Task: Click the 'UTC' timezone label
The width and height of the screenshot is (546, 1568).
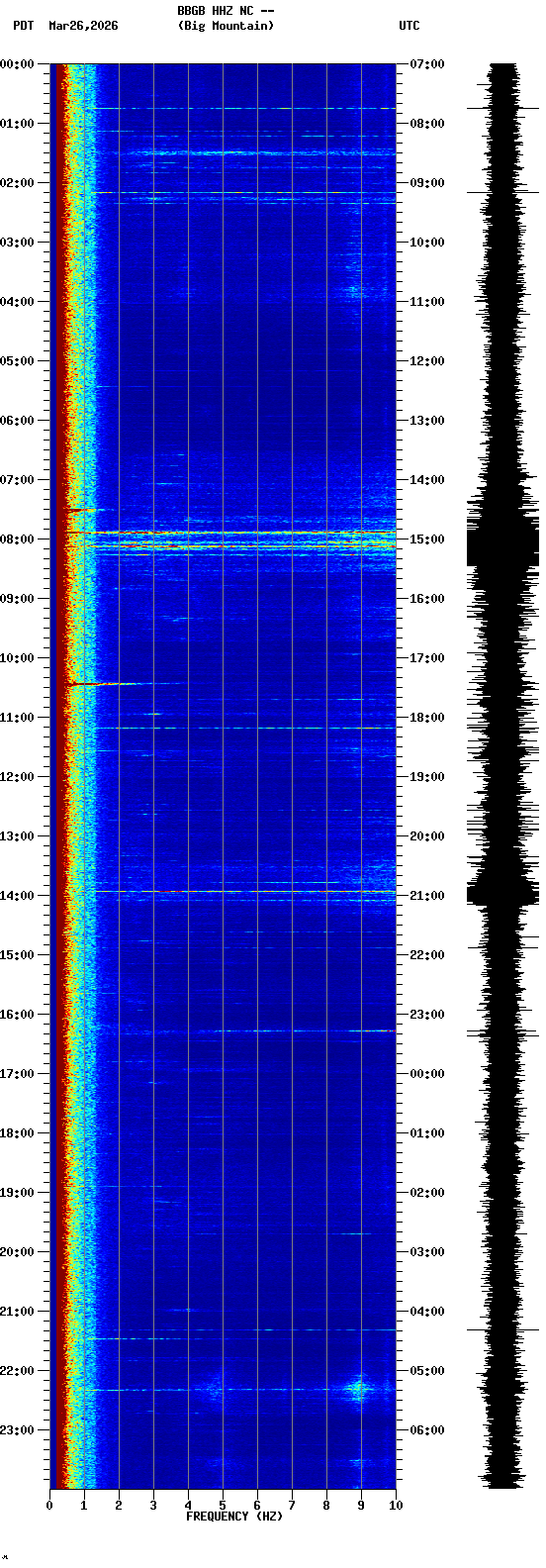Action: pos(409,26)
